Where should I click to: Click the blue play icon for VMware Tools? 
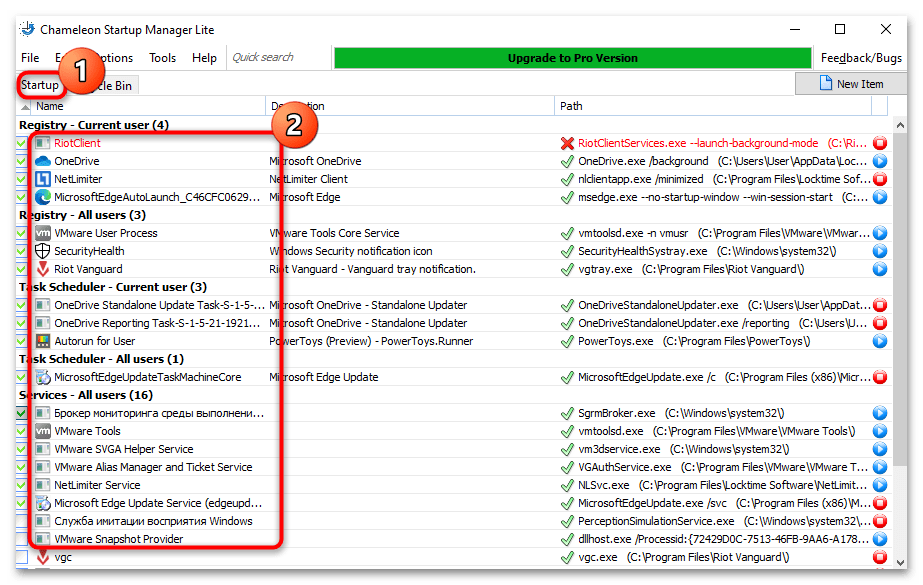tap(880, 431)
